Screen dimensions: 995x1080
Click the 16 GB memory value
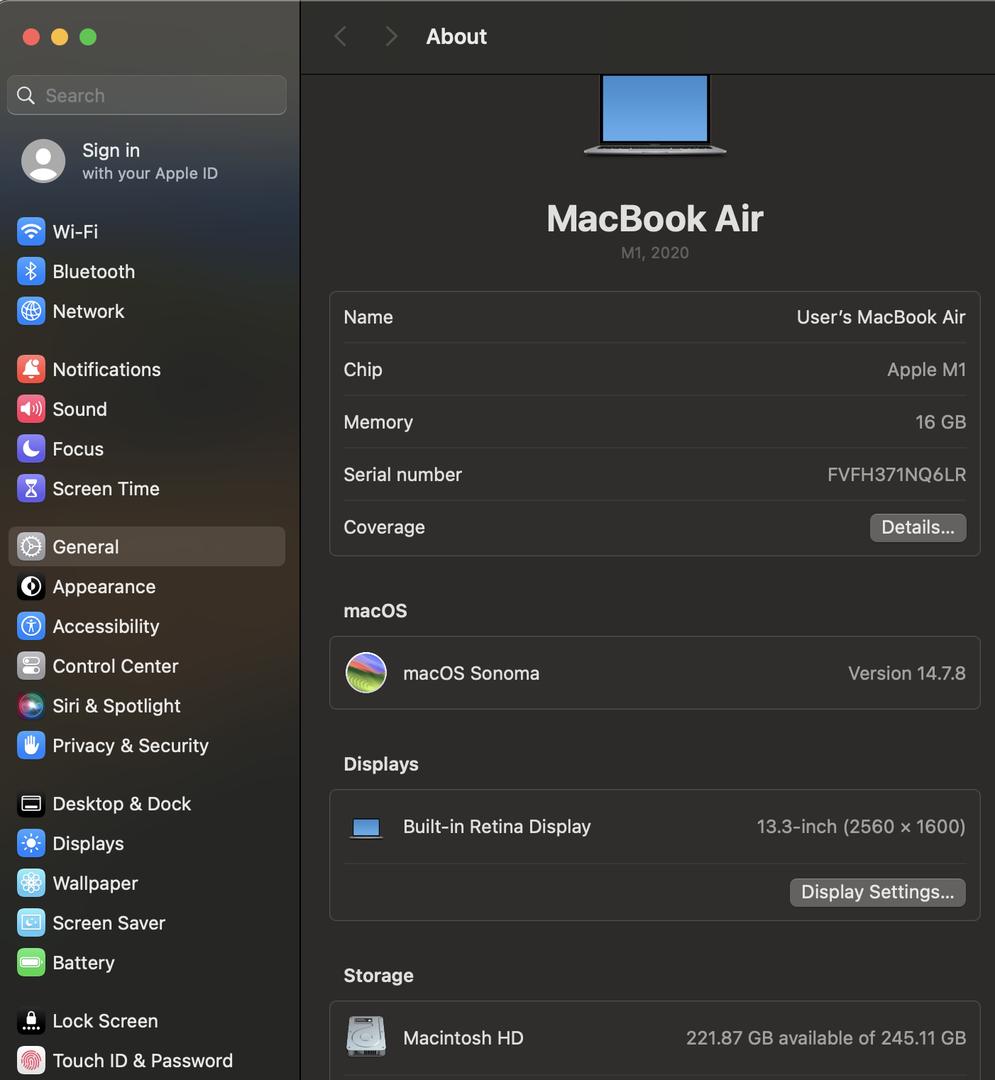(x=941, y=422)
